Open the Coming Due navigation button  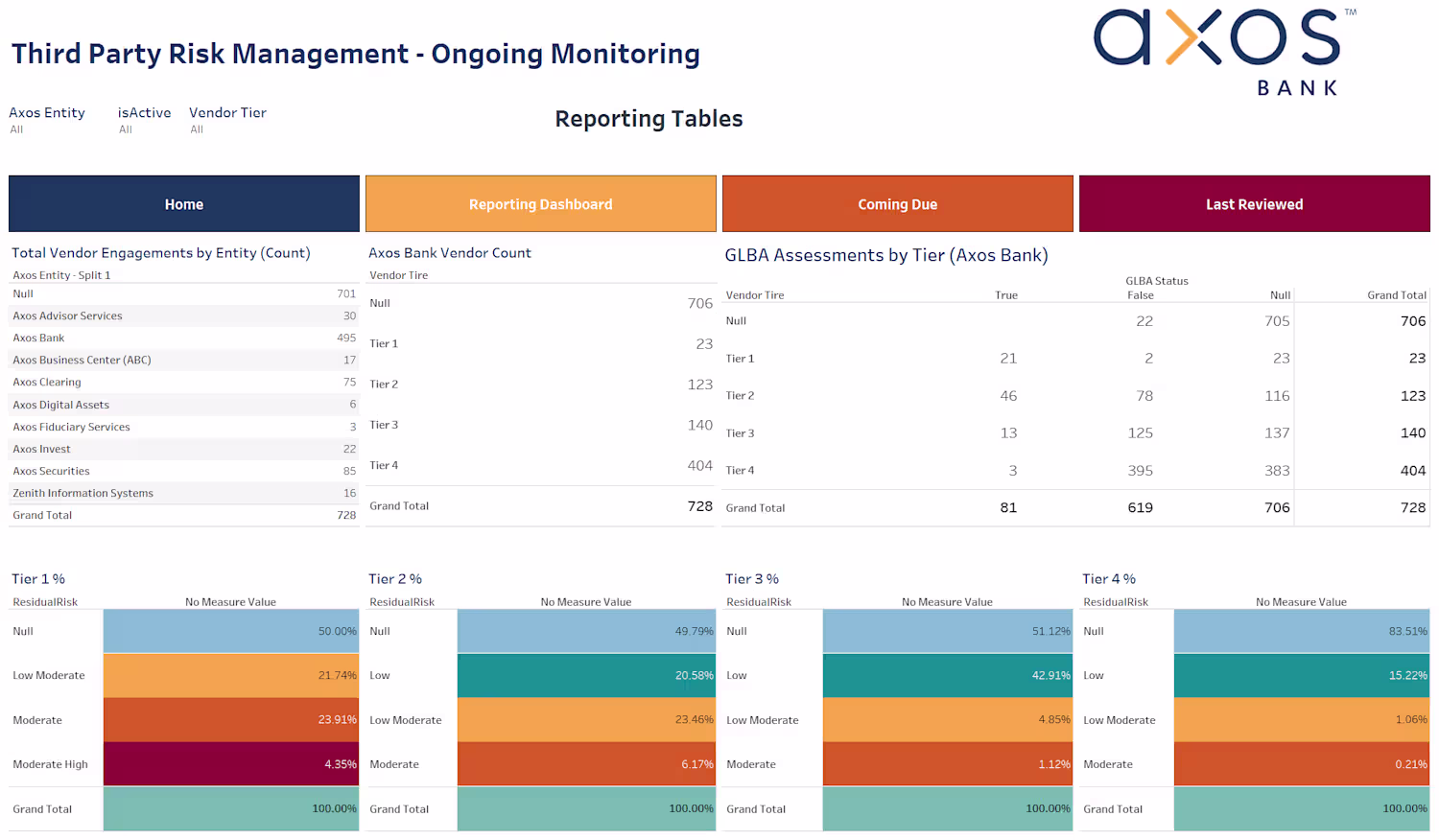pos(898,204)
